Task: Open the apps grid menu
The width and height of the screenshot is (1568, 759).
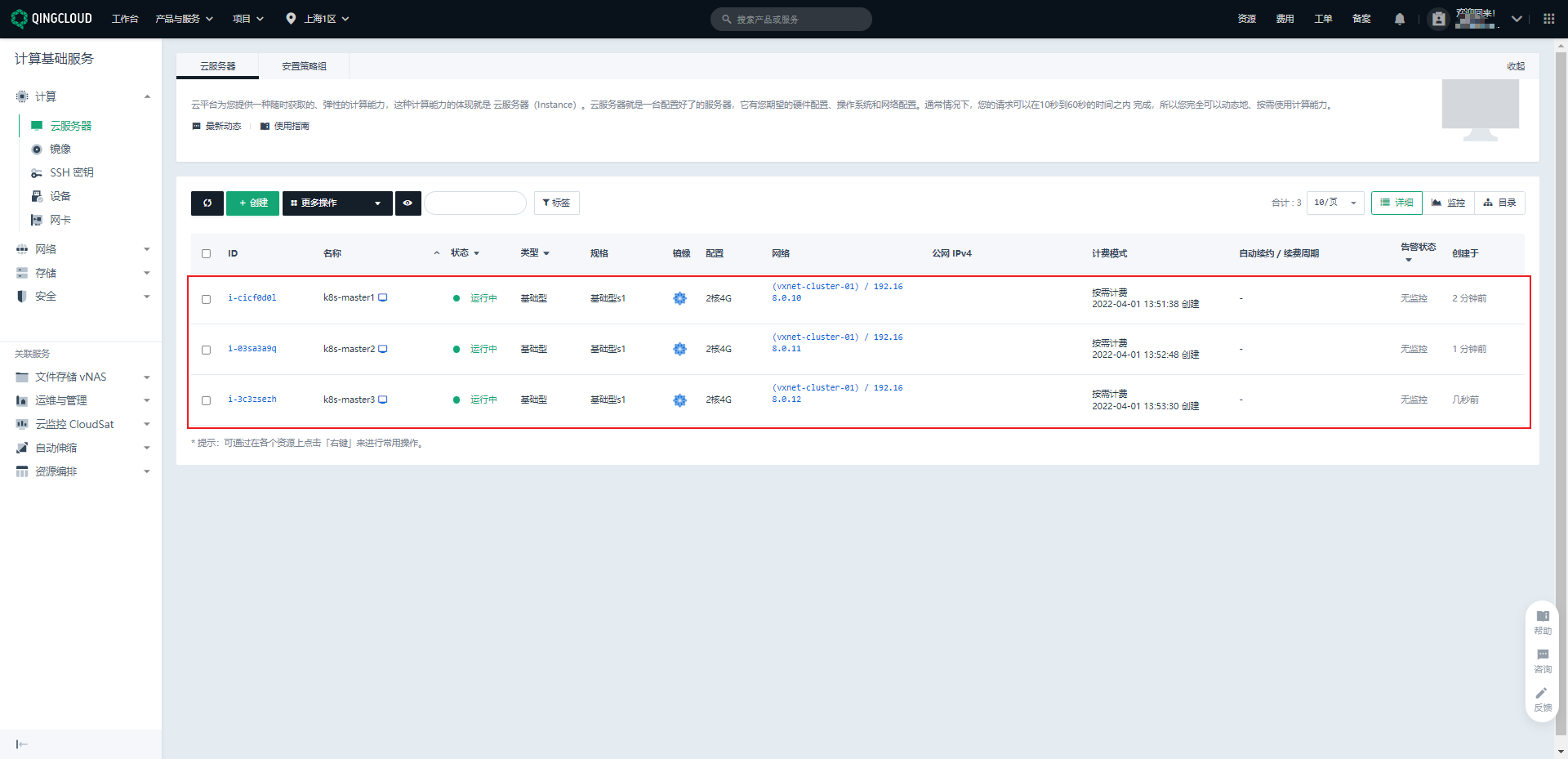Action: click(x=1549, y=19)
